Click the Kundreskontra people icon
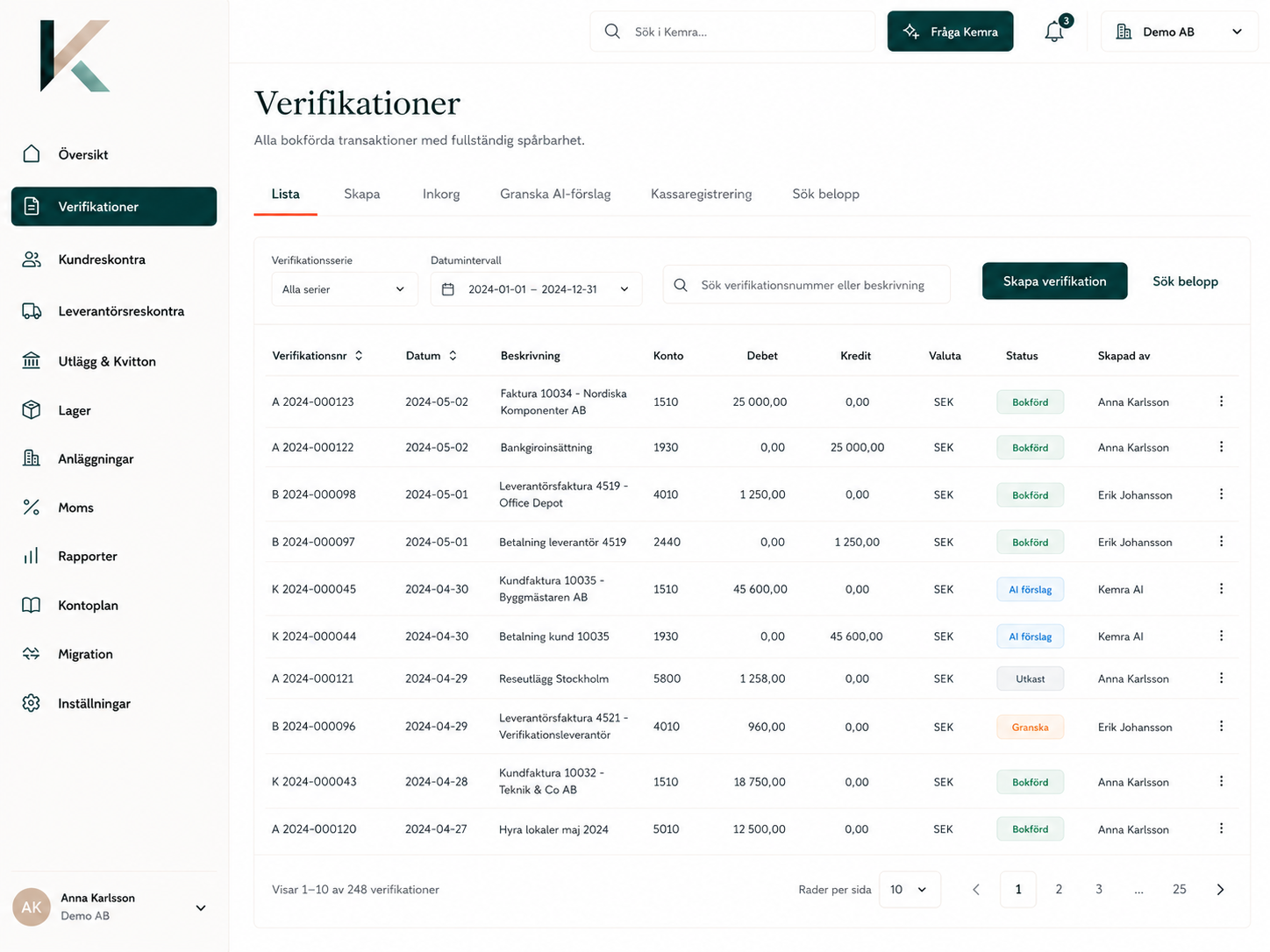The width and height of the screenshot is (1270, 952). click(x=32, y=259)
